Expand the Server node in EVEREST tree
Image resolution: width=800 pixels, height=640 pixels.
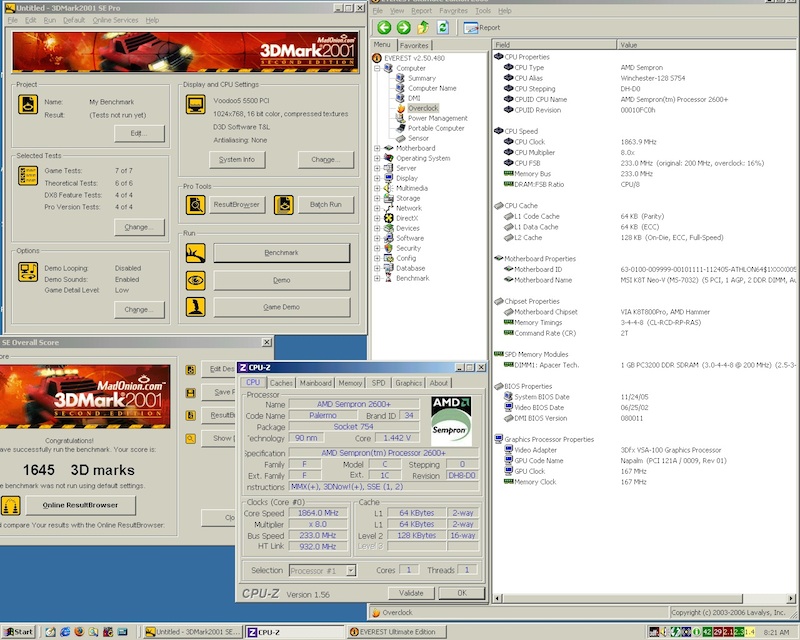coord(377,168)
